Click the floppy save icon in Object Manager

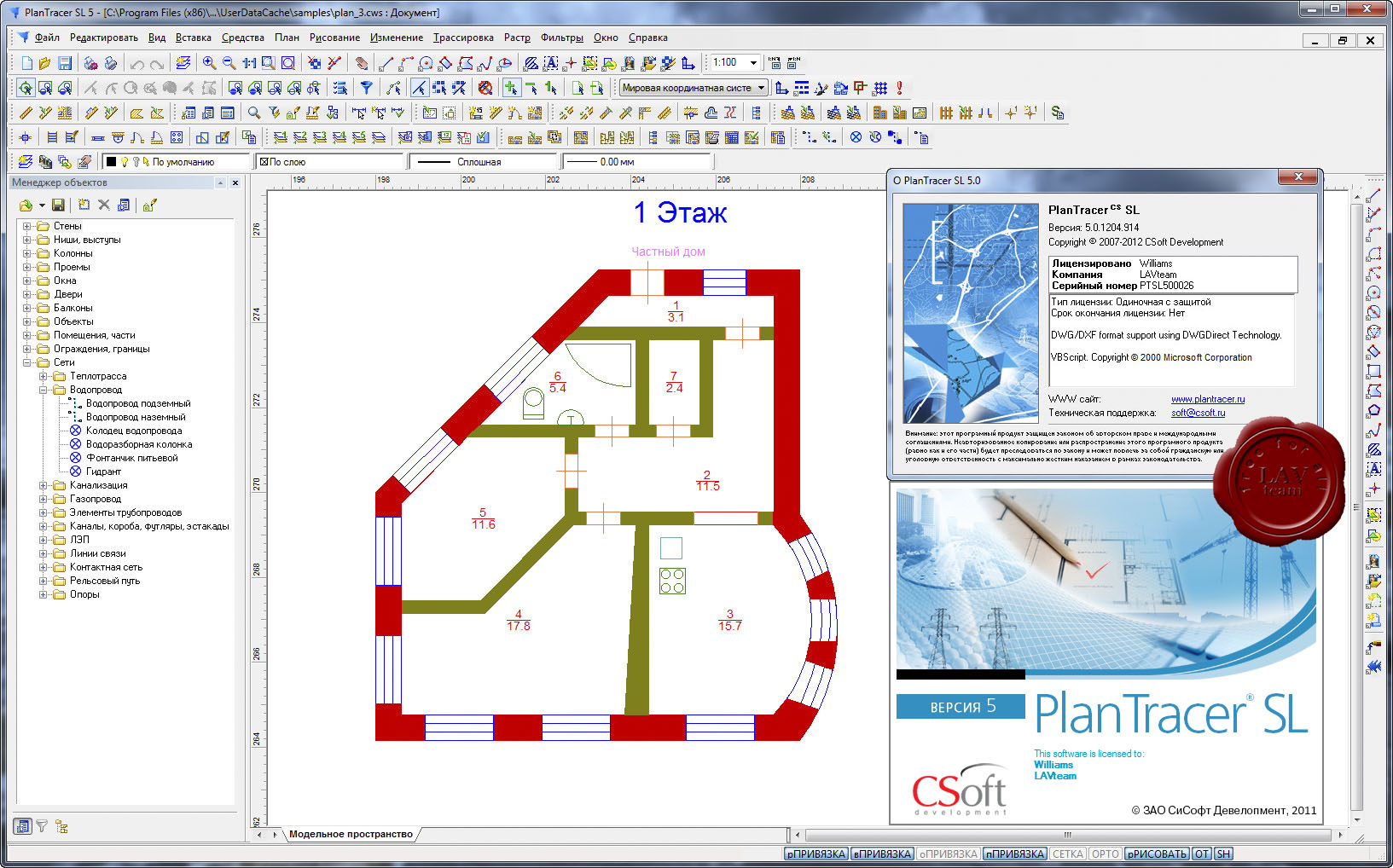pyautogui.click(x=58, y=205)
